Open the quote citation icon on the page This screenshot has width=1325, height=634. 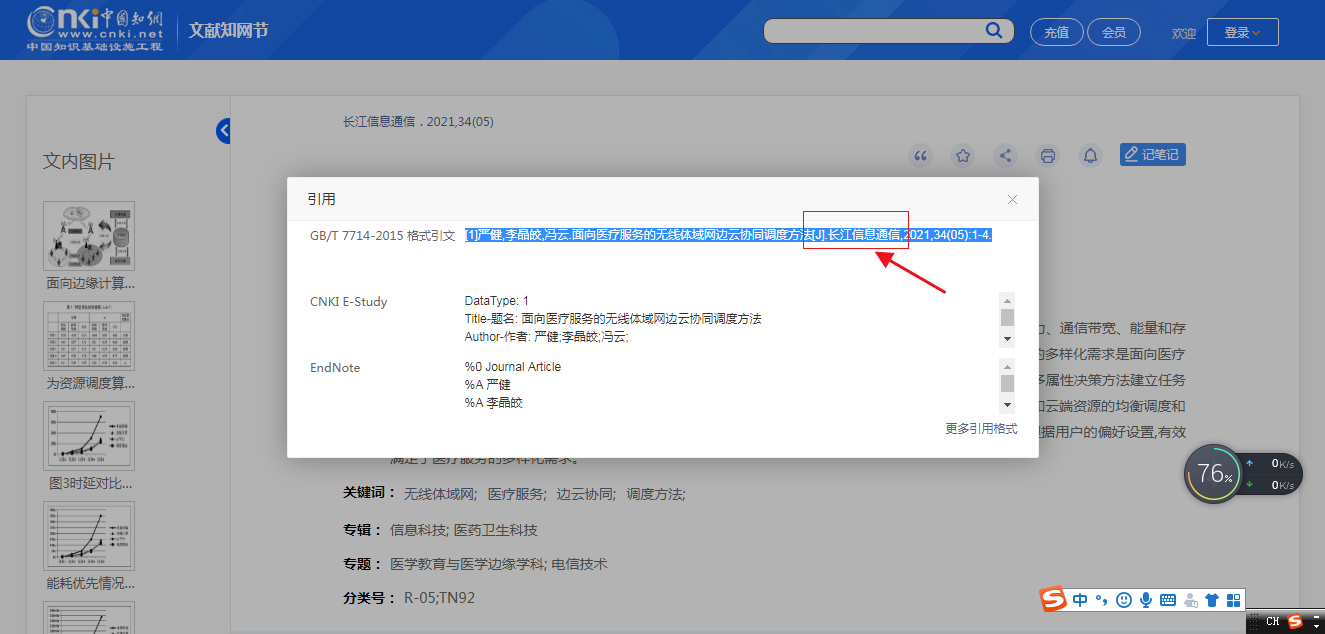921,155
